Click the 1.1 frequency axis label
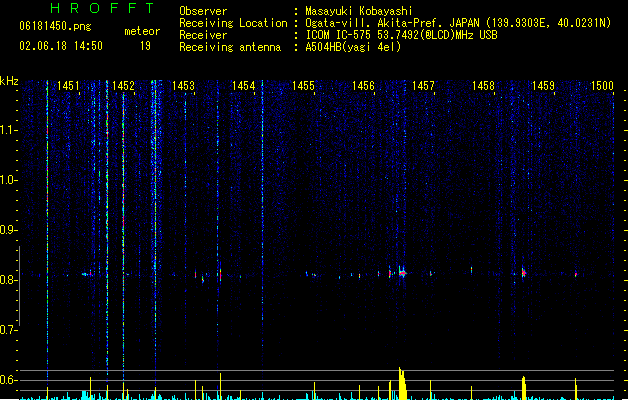The width and height of the screenshot is (629, 400). pos(8,130)
